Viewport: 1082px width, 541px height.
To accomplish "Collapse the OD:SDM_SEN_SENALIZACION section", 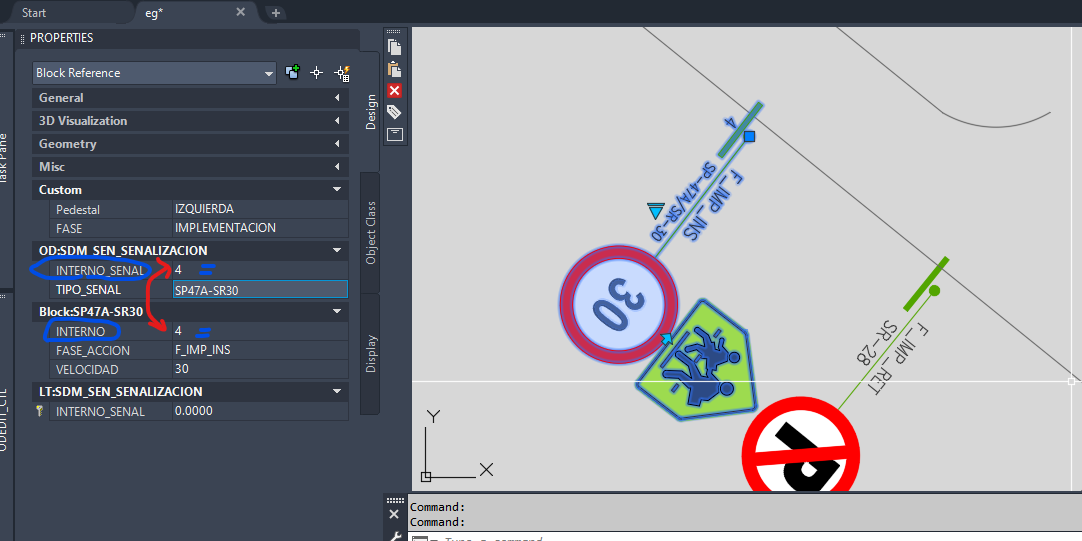I will (x=190, y=250).
